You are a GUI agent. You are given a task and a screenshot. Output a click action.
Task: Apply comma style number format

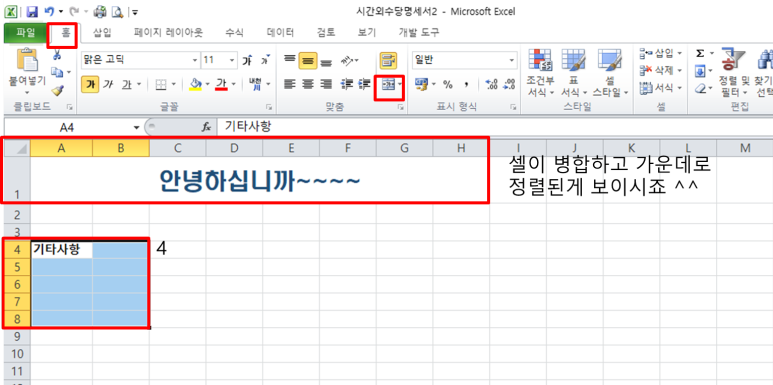coord(465,84)
